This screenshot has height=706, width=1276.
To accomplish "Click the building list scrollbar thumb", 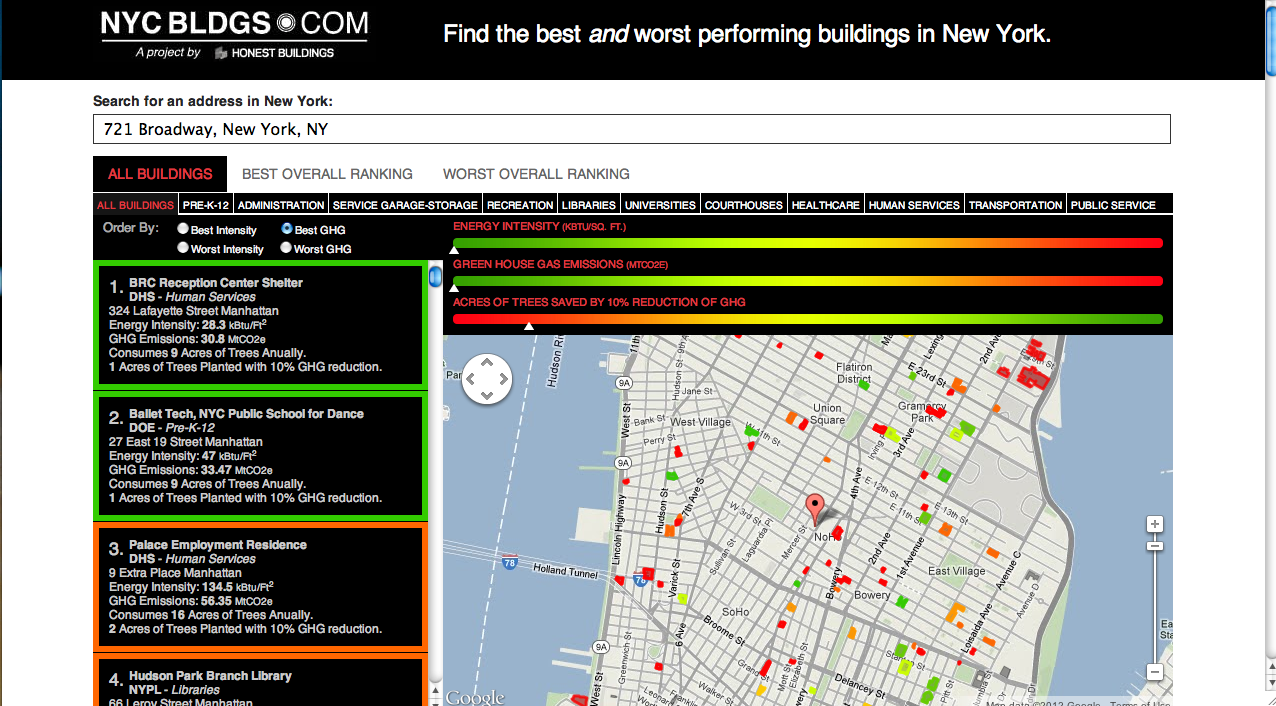I will click(x=435, y=276).
